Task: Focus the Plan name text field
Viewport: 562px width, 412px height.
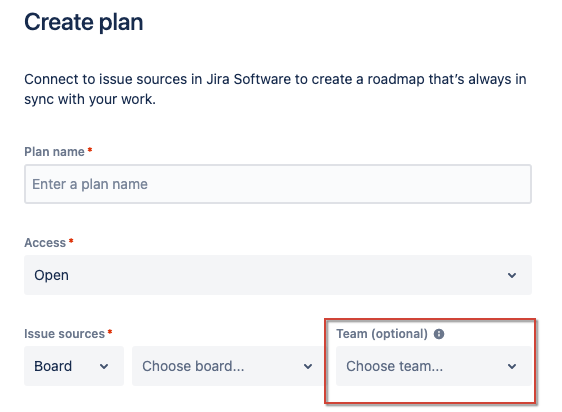Action: (278, 184)
